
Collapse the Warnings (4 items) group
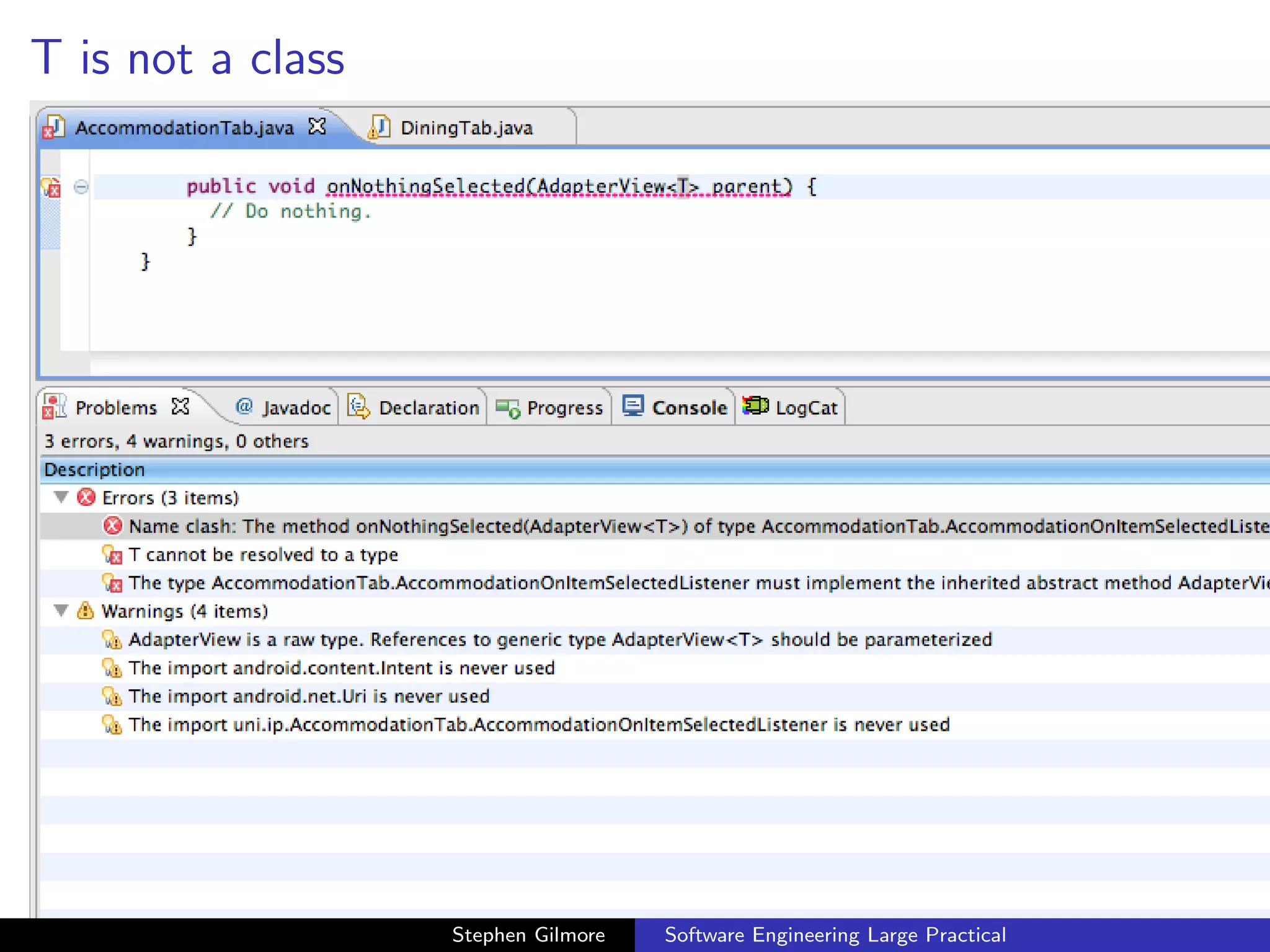(x=61, y=610)
